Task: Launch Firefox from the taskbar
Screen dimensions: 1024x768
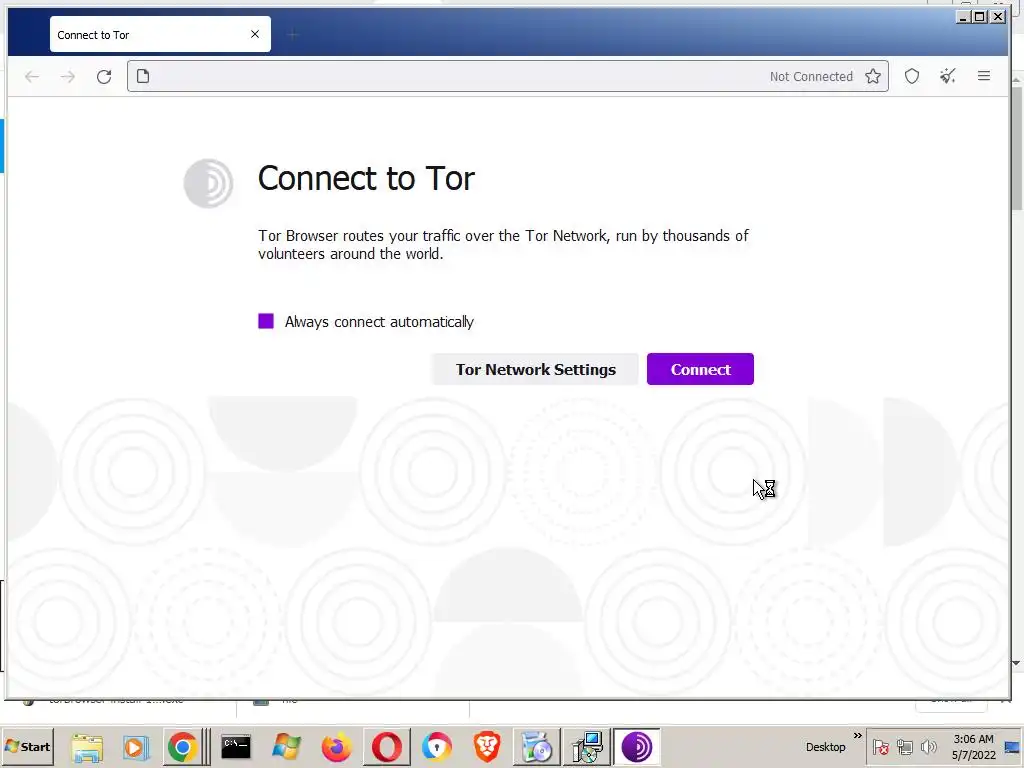Action: click(336, 747)
